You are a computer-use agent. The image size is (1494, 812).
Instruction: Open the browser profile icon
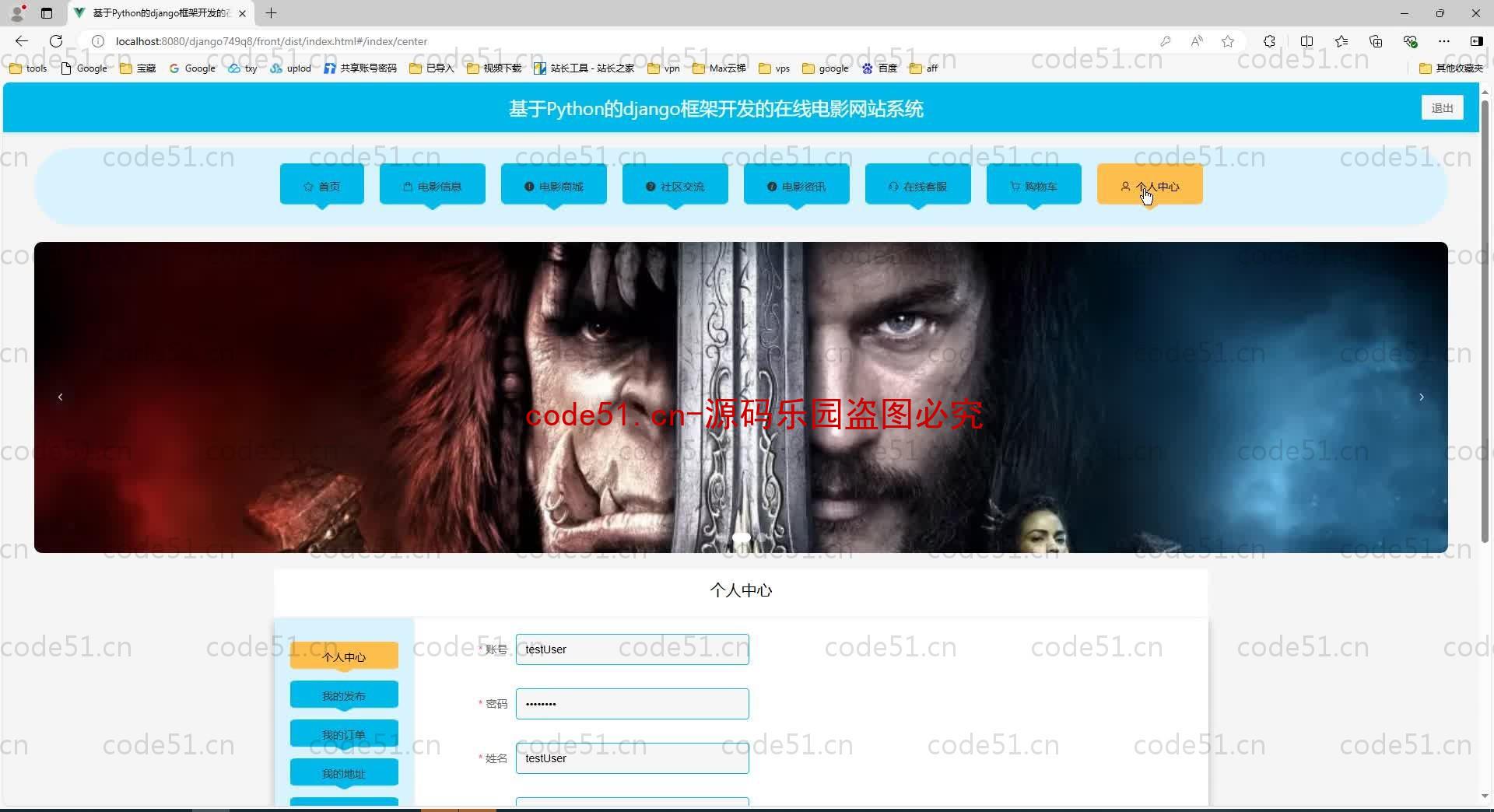(17, 13)
